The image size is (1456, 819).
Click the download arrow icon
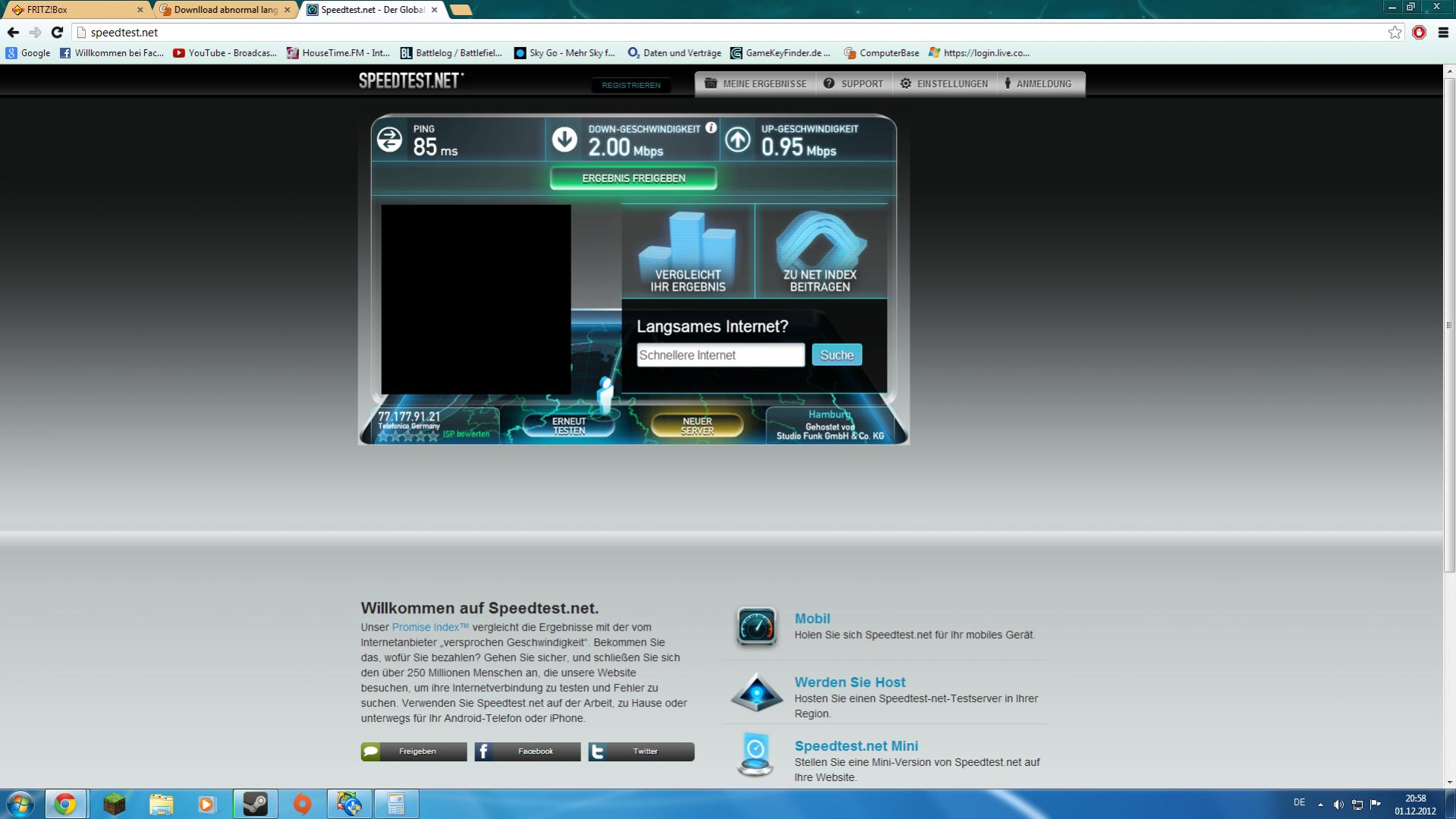564,140
